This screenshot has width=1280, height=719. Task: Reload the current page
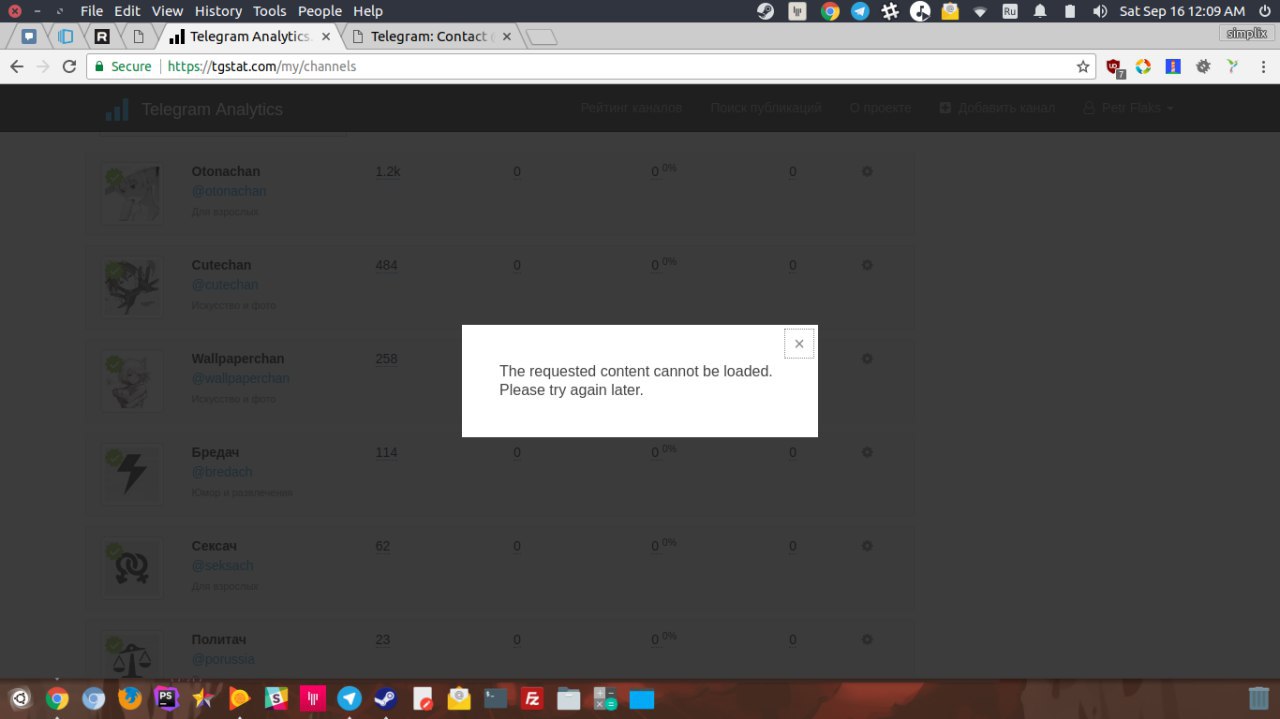pyautogui.click(x=69, y=67)
